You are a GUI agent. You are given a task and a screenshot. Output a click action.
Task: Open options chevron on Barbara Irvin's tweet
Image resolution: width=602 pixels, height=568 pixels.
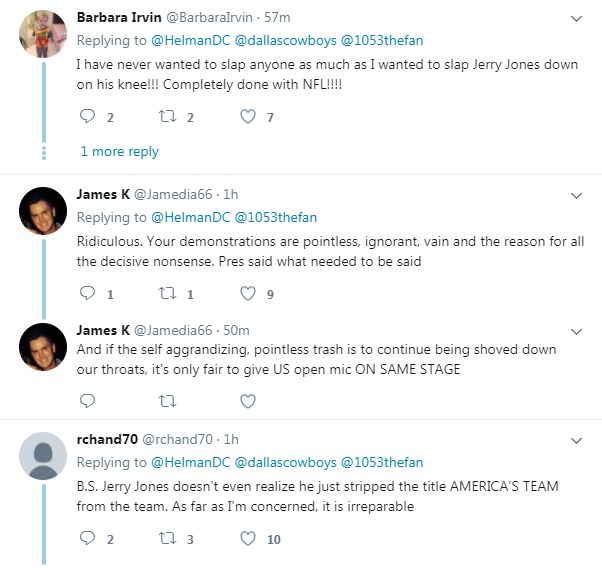pos(576,19)
